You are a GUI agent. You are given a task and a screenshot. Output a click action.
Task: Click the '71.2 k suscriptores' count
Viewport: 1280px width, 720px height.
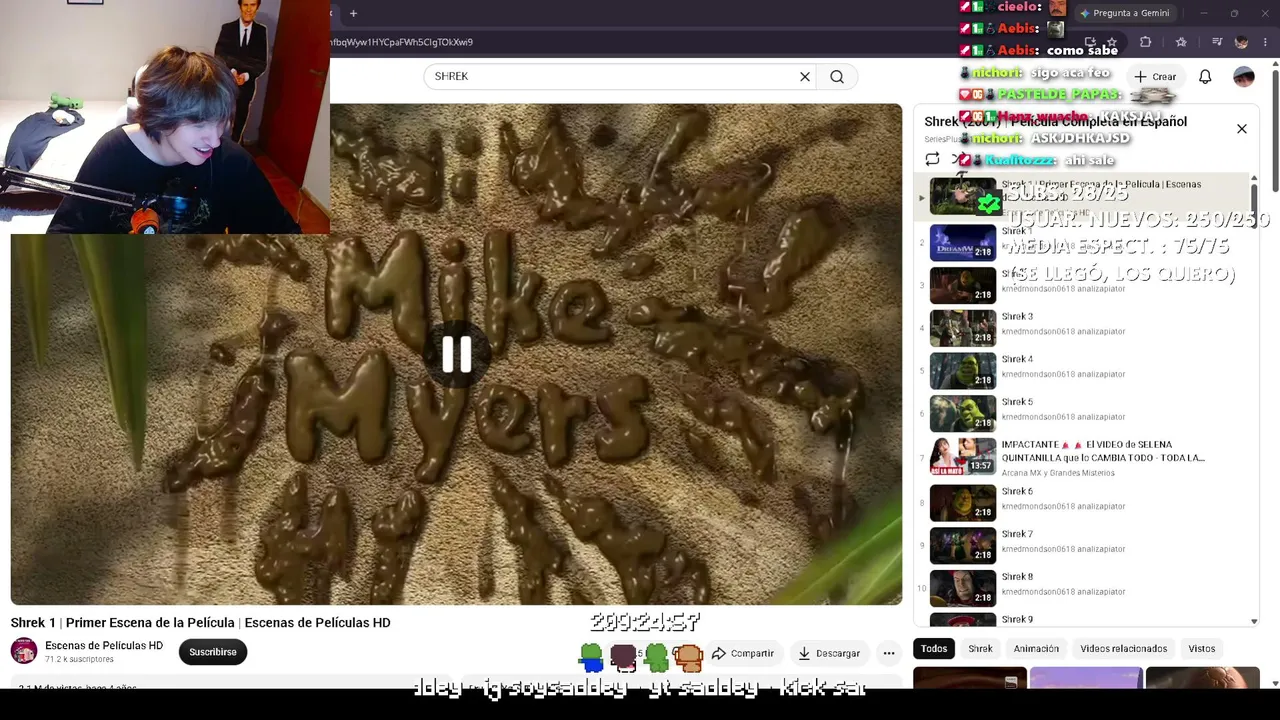[x=79, y=660]
